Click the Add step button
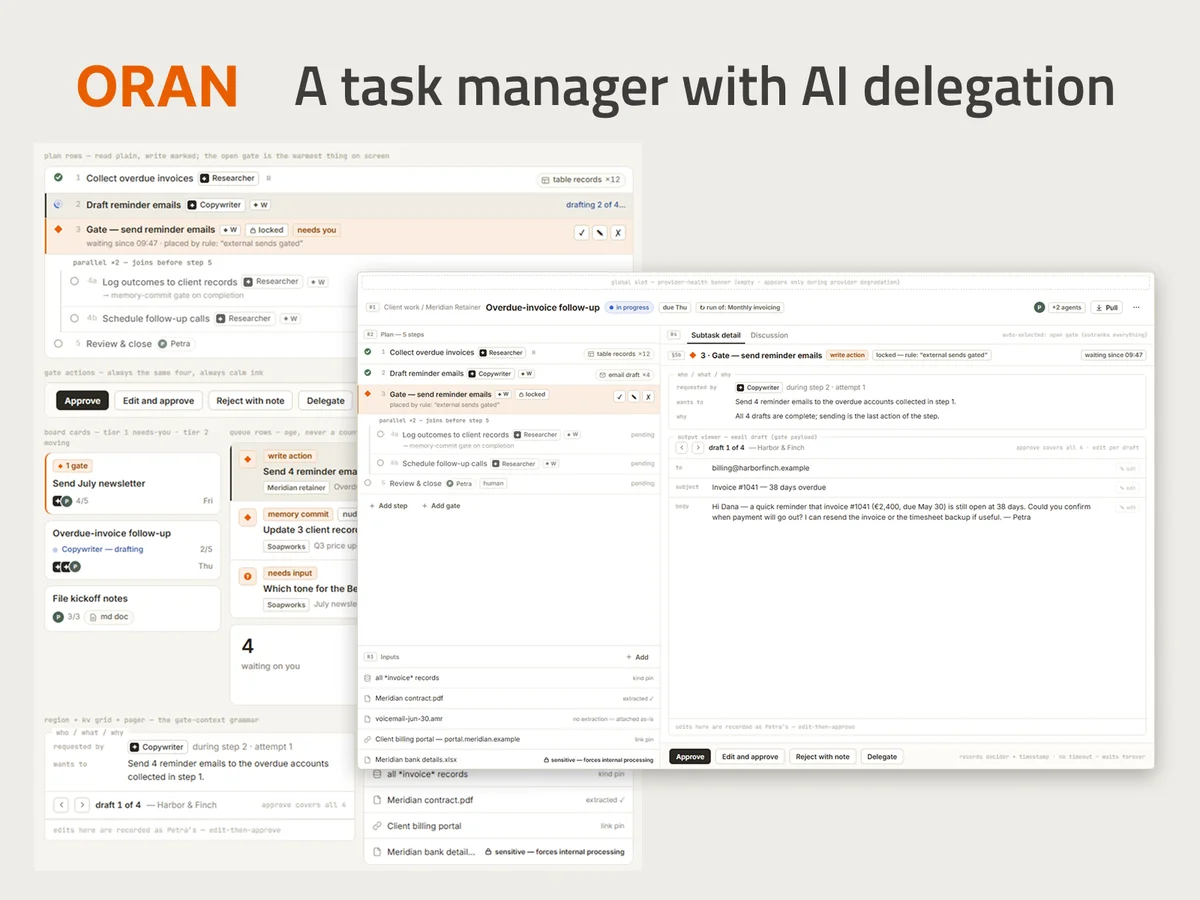 coord(388,506)
